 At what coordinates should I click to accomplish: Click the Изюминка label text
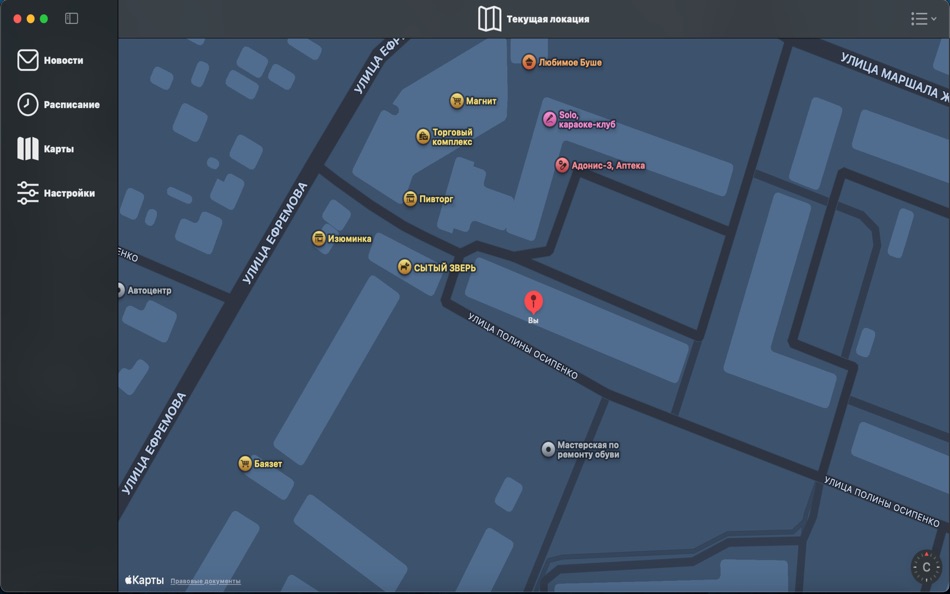[x=350, y=239]
